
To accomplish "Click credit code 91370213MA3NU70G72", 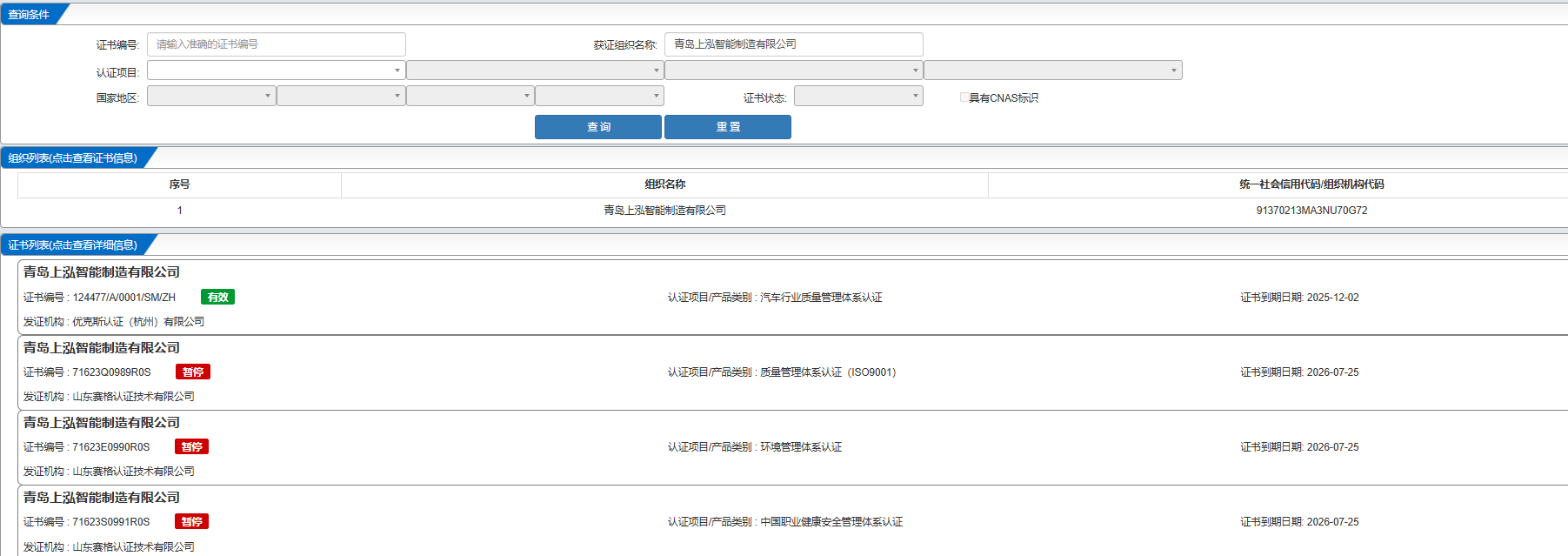I will pos(1311,211).
